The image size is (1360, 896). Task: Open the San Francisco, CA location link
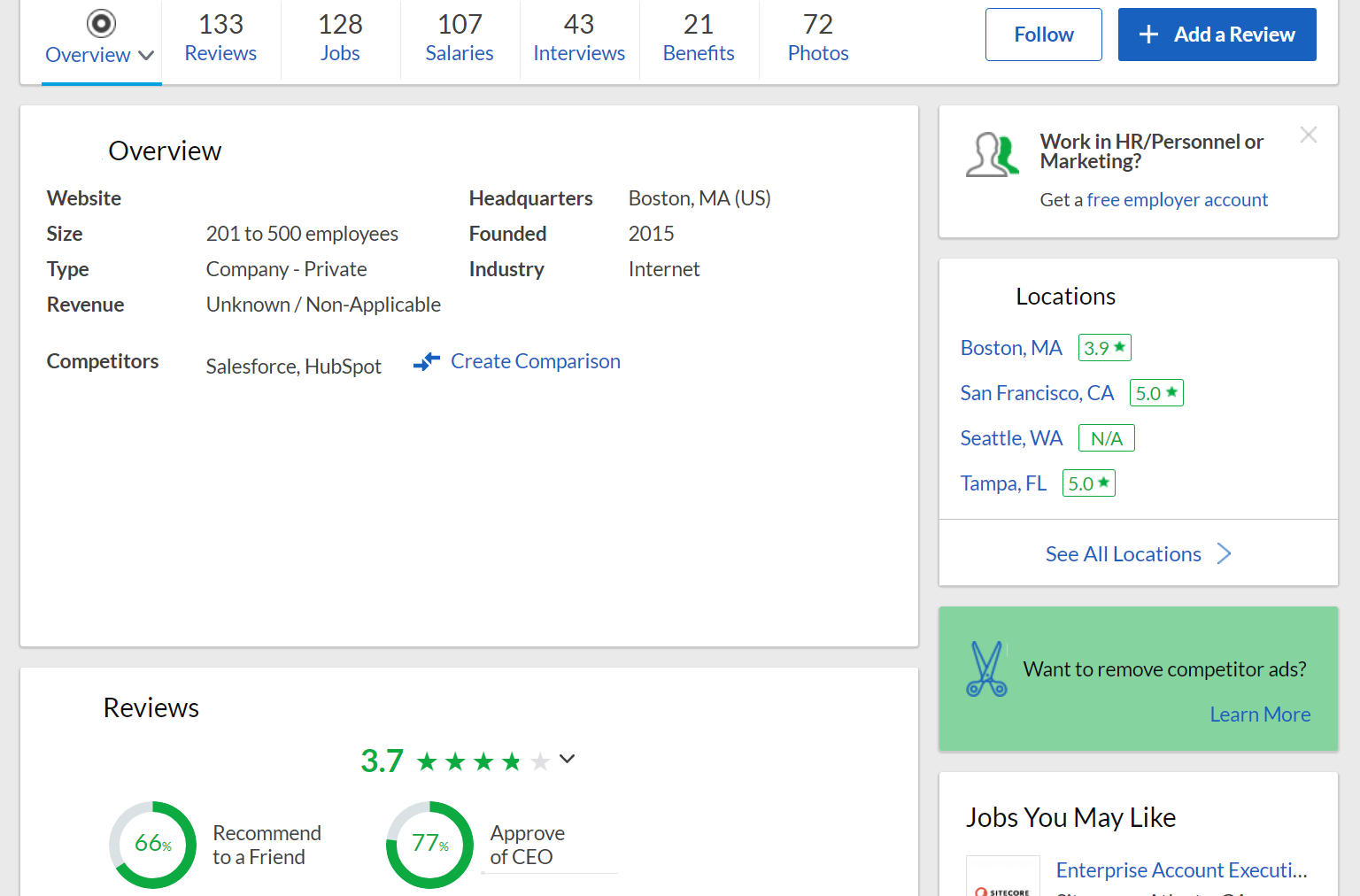pyautogui.click(x=1037, y=393)
